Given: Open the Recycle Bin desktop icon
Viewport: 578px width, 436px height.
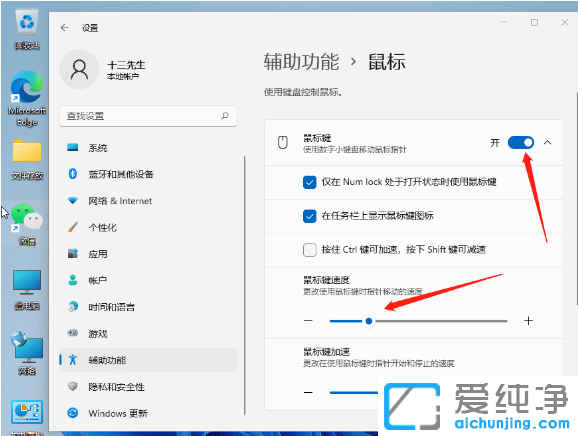Looking at the screenshot, I should pyautogui.click(x=27, y=30).
